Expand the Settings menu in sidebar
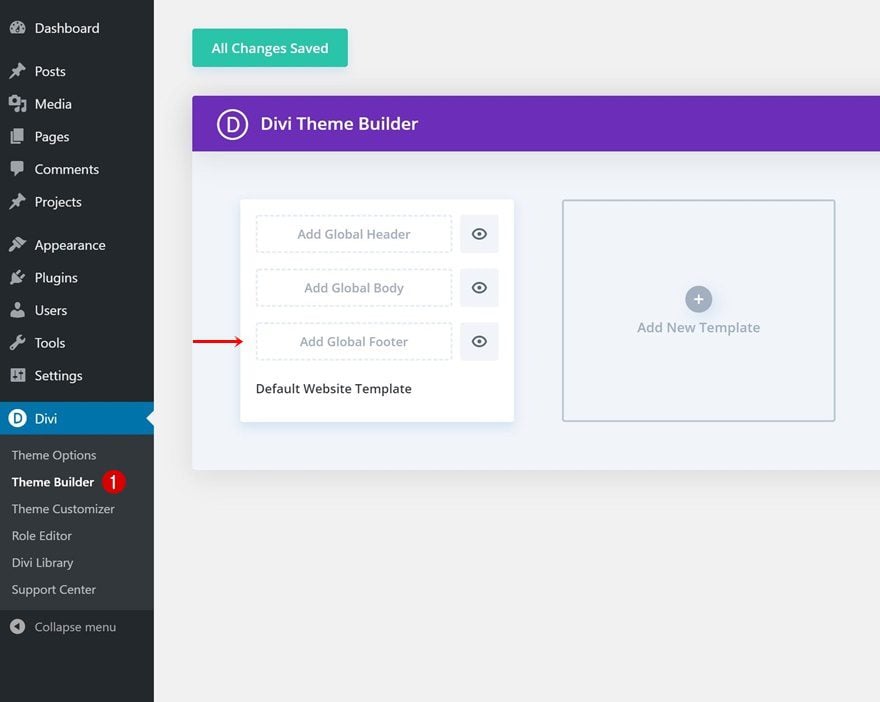The image size is (880, 702). (58, 376)
